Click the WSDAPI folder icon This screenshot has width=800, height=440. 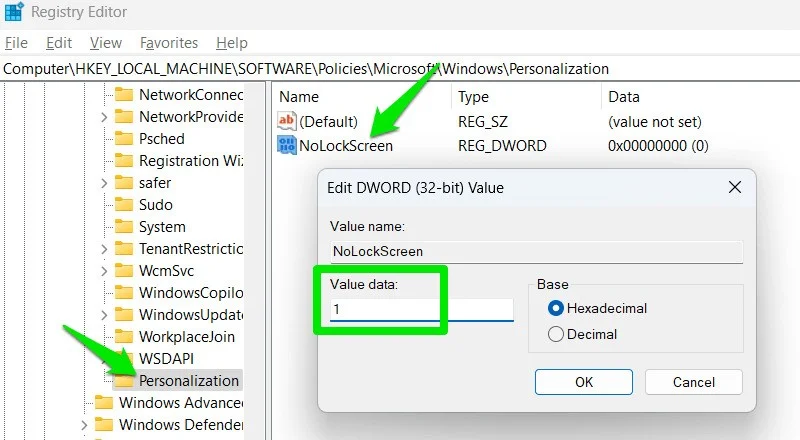tap(124, 358)
